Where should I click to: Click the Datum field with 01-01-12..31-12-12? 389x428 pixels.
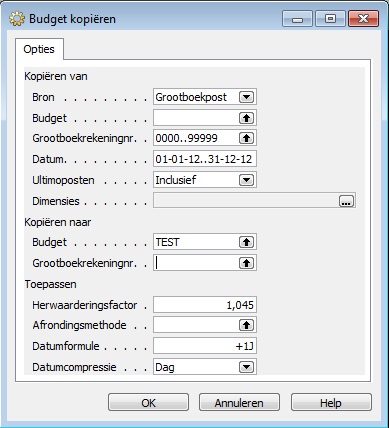coord(205,159)
